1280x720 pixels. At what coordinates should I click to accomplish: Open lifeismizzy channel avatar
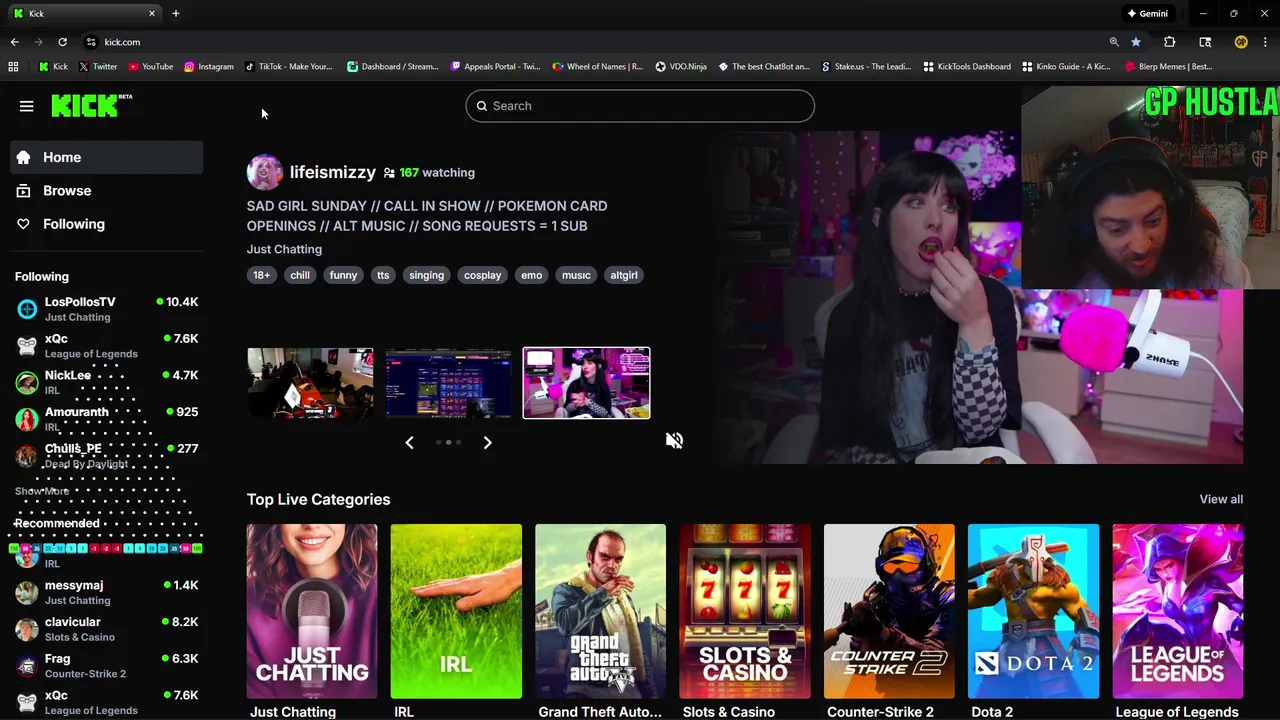tap(265, 172)
